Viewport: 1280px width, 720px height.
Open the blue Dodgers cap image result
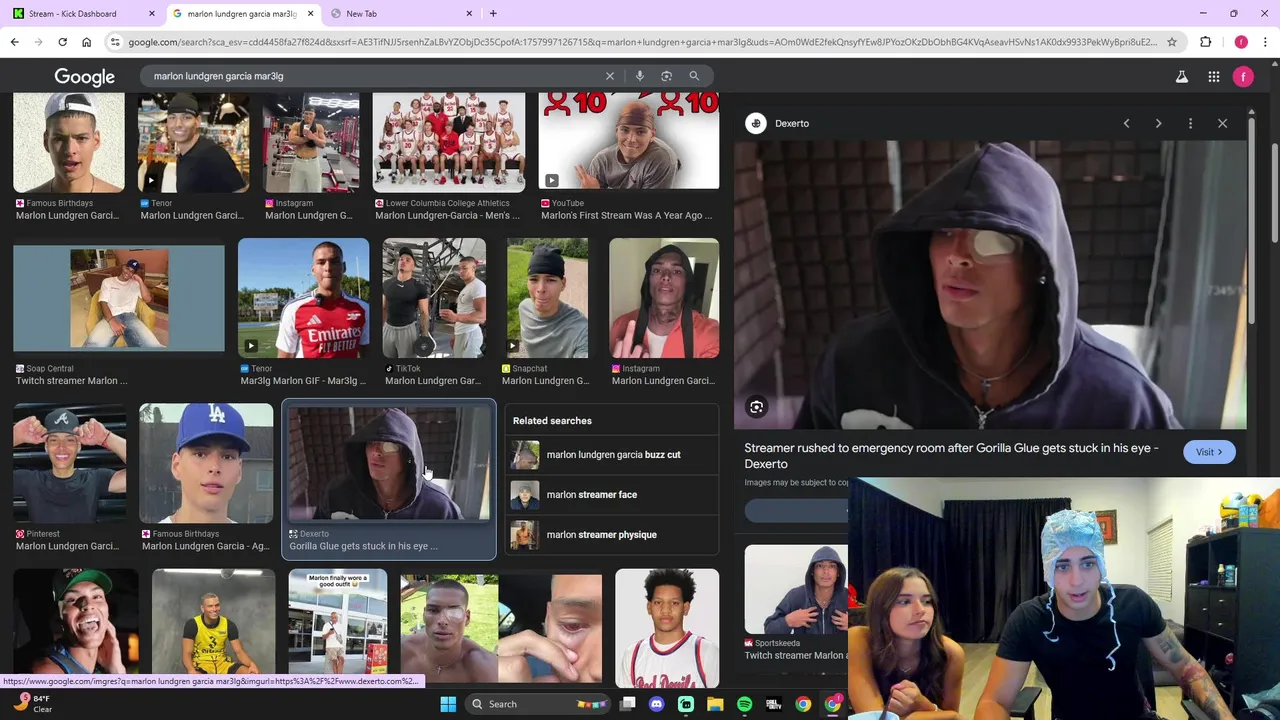pyautogui.click(x=206, y=463)
